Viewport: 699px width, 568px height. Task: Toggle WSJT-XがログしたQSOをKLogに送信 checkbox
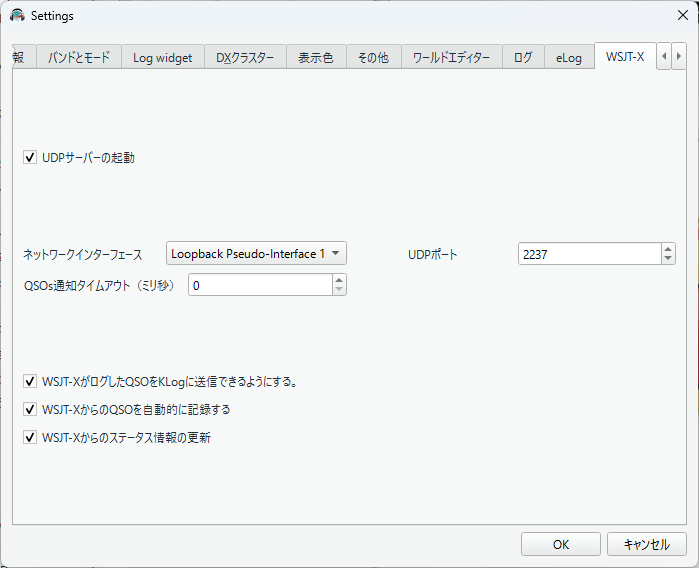click(30, 381)
